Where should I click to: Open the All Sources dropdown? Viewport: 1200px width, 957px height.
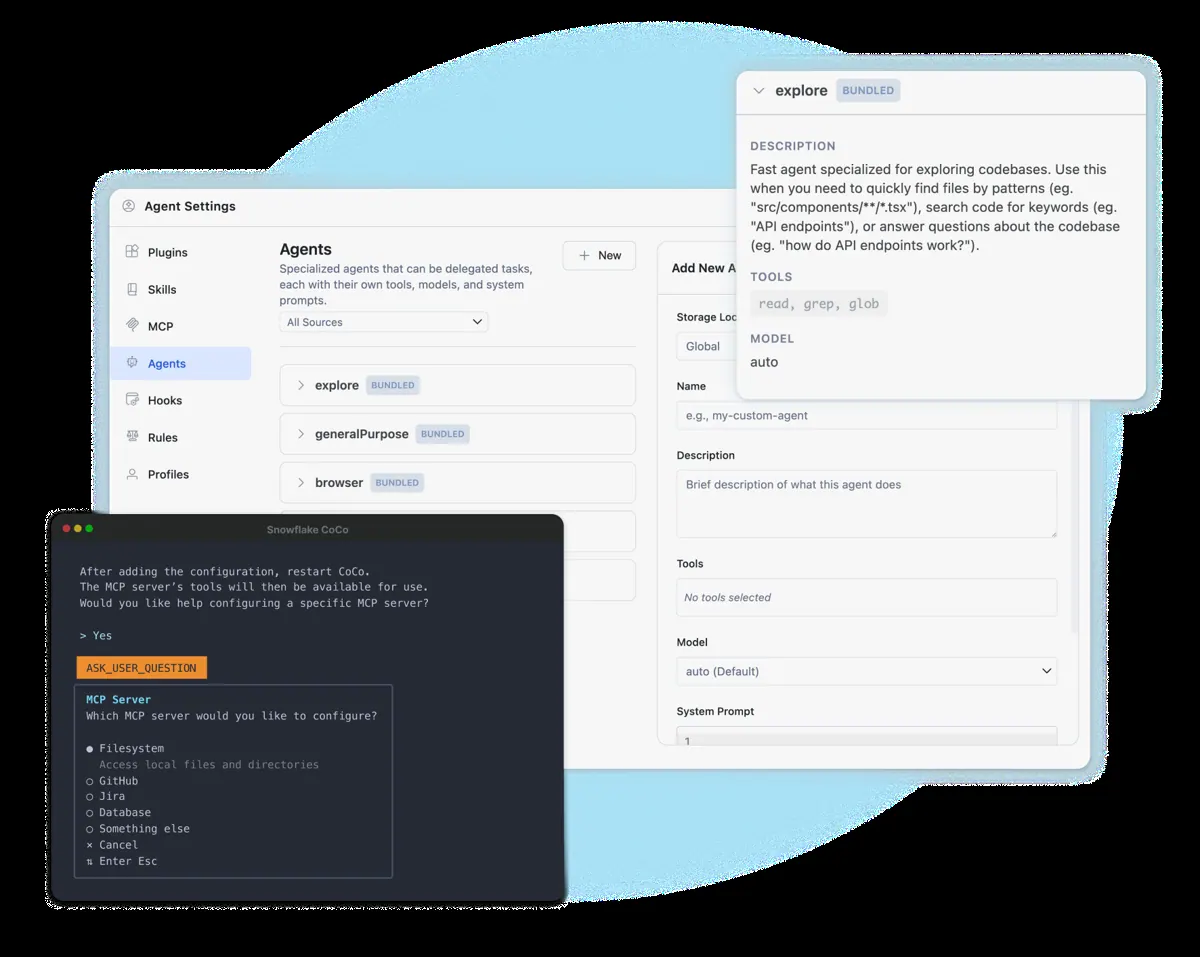point(384,322)
